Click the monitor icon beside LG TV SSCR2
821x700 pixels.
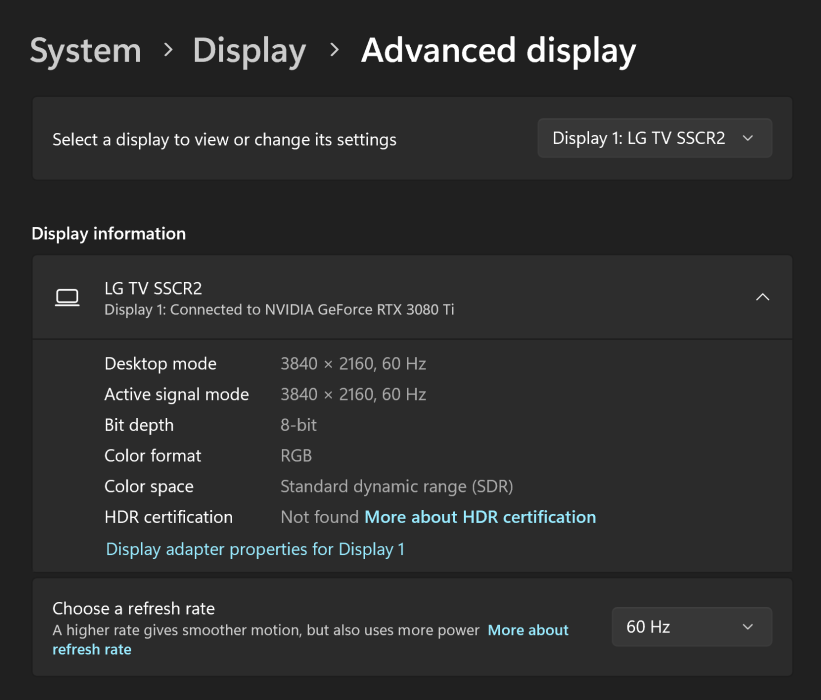67,298
